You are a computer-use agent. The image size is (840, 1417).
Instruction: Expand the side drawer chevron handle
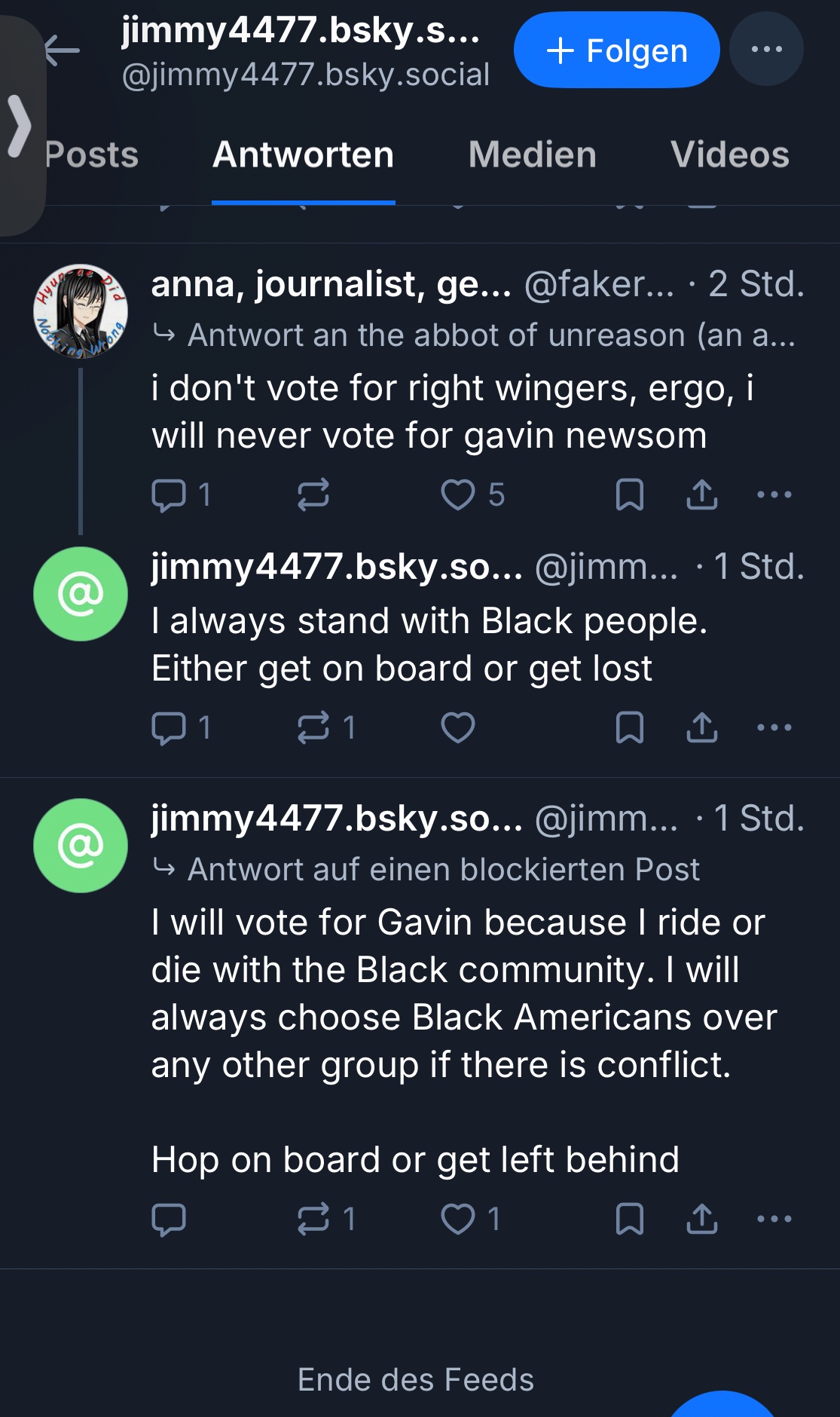[20, 125]
